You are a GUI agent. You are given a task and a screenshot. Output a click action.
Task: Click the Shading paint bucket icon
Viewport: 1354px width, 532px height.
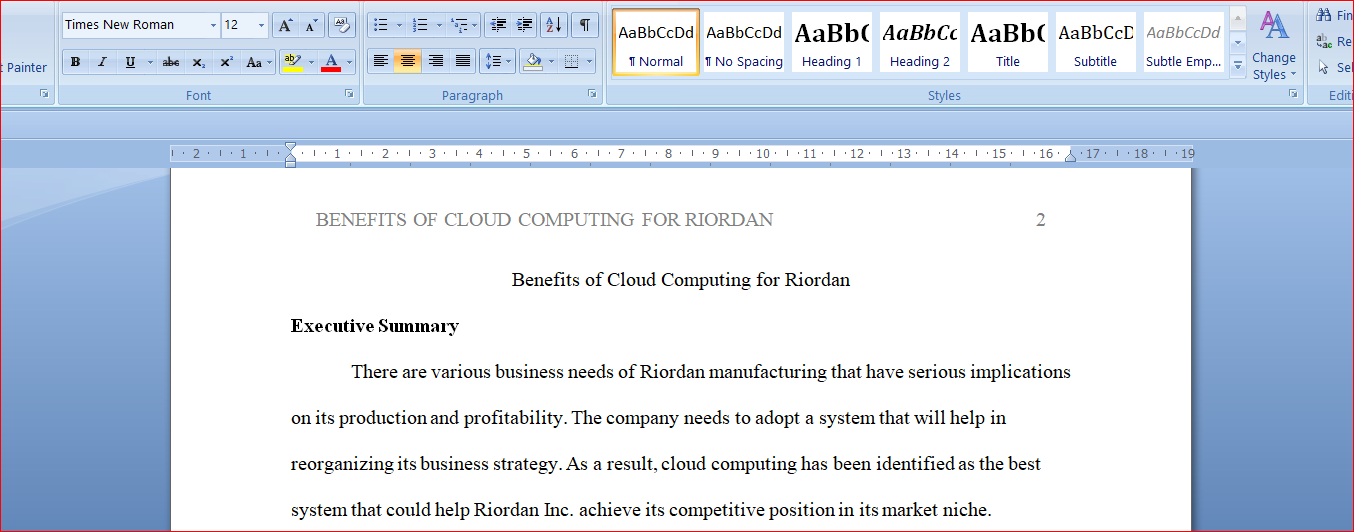point(533,62)
